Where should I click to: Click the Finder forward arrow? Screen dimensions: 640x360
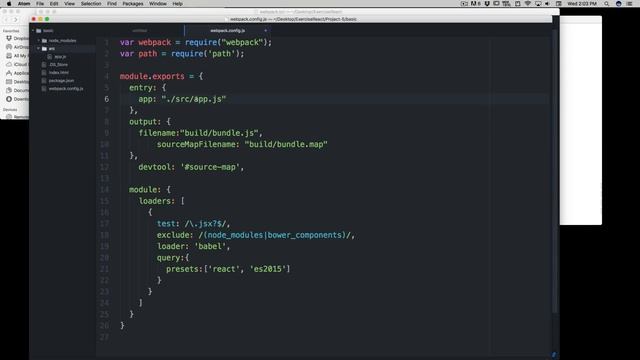pyautogui.click(x=16, y=20)
